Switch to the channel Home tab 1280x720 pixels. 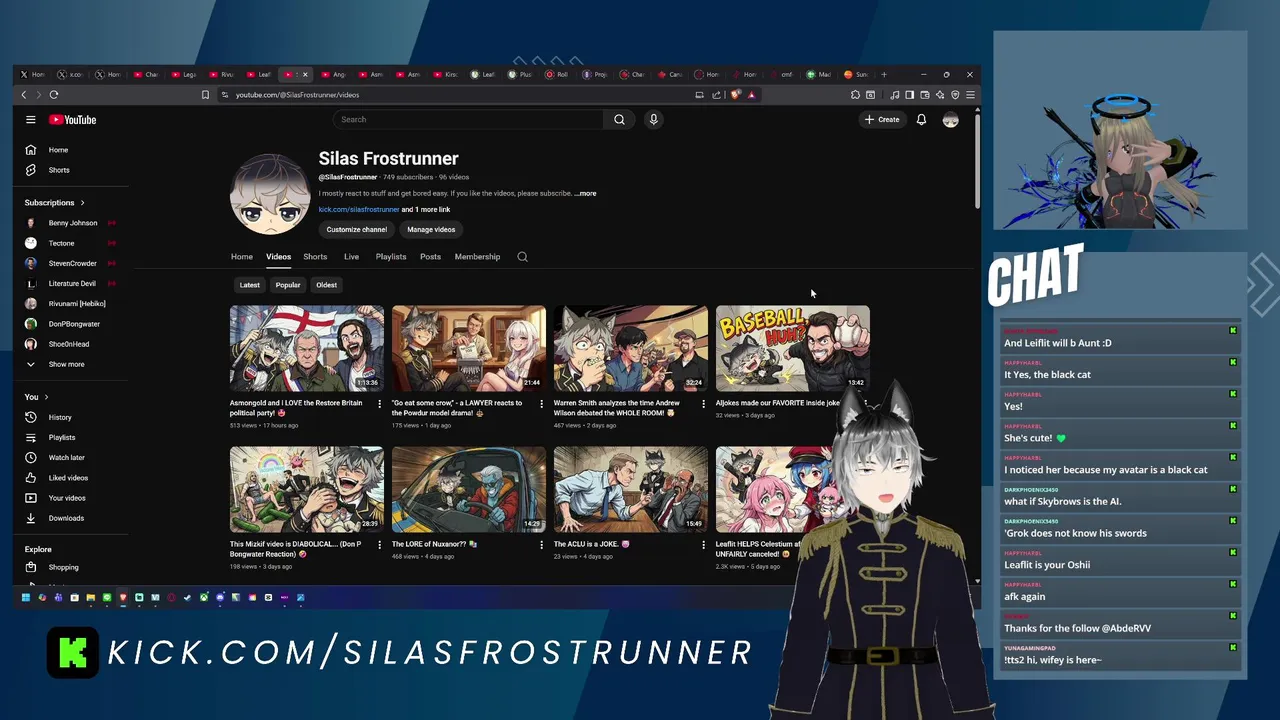click(242, 257)
